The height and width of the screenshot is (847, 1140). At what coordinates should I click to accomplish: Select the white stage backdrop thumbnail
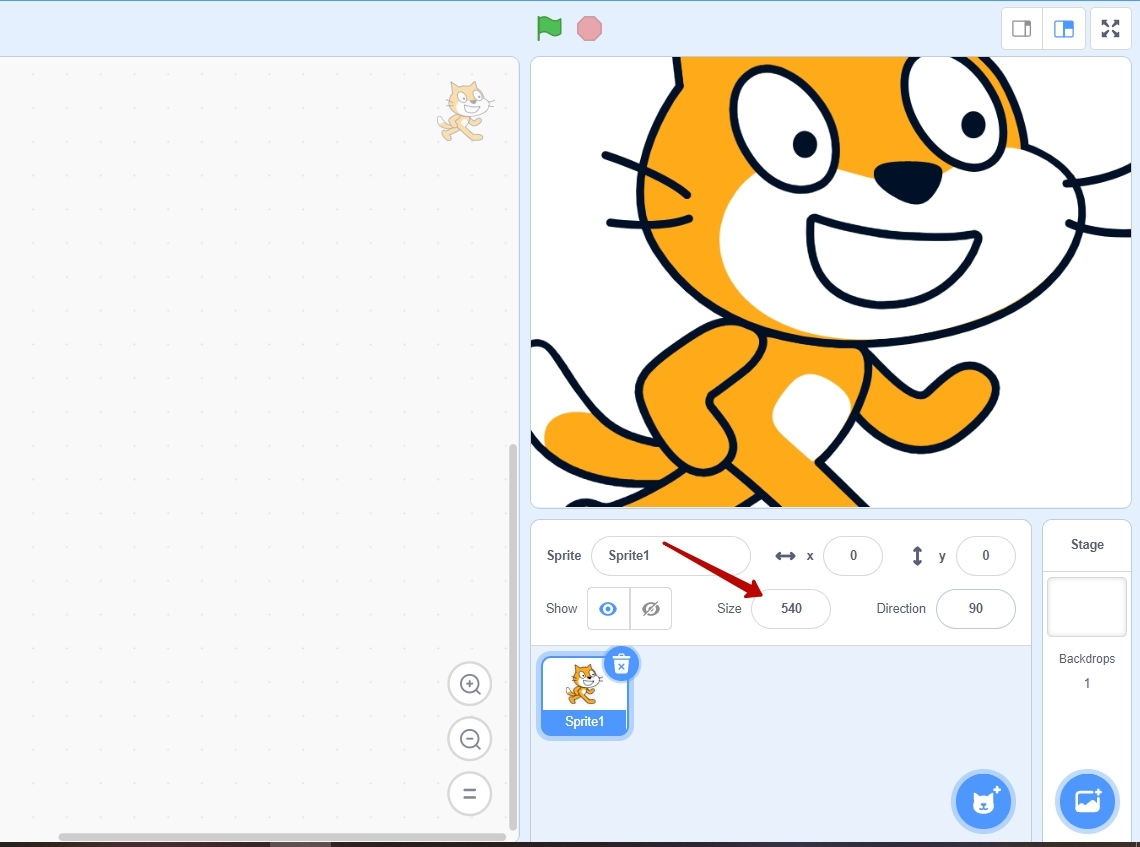click(1087, 607)
